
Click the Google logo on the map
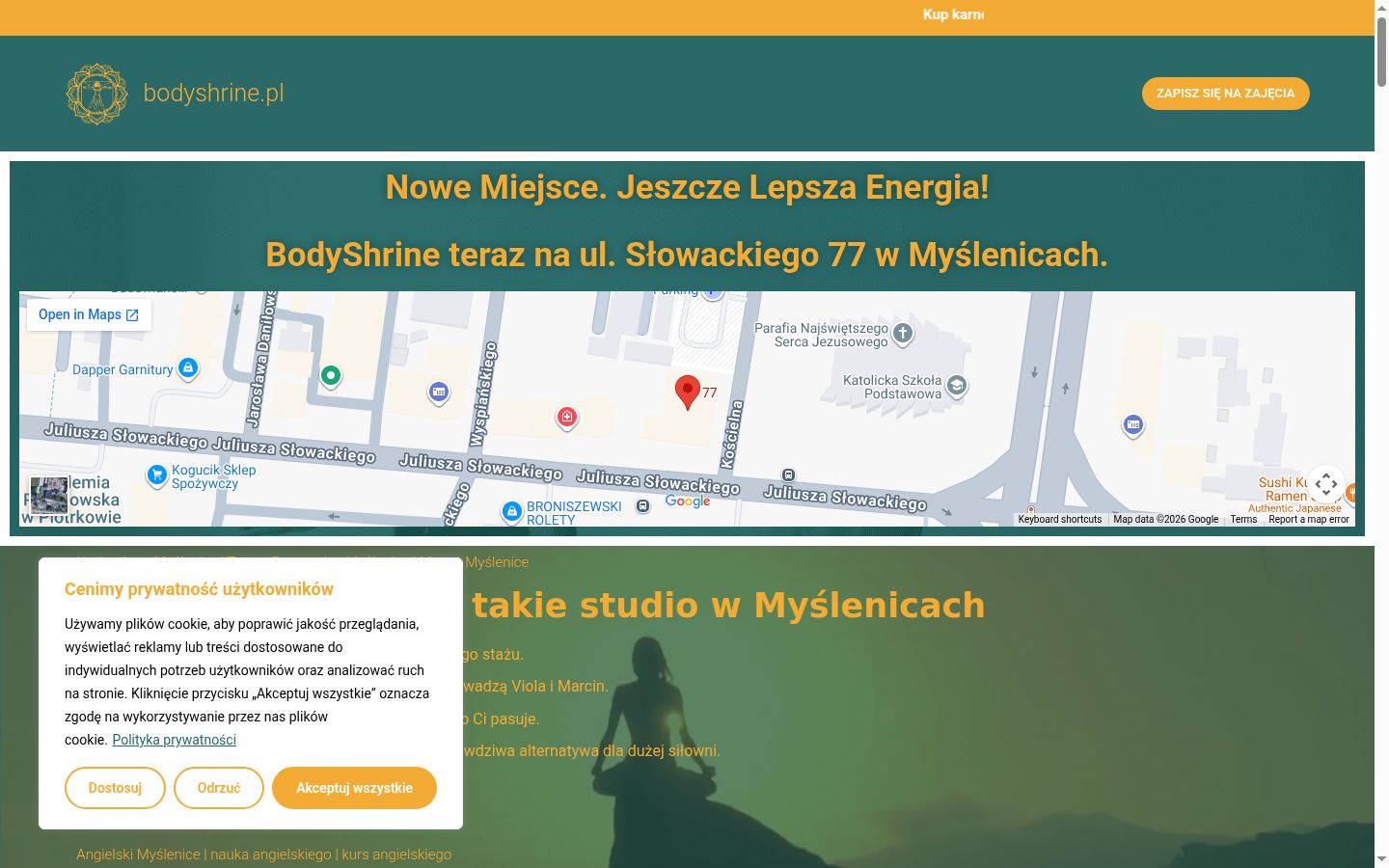tap(688, 501)
